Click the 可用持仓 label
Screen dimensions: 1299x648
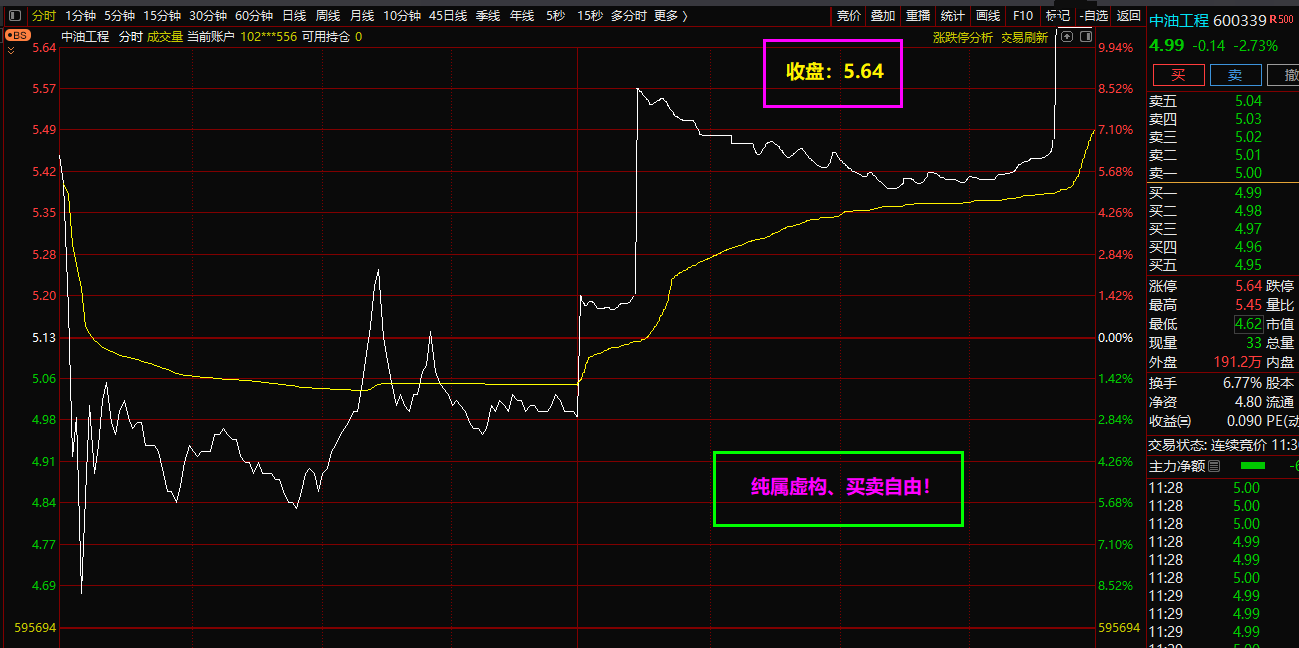326,37
